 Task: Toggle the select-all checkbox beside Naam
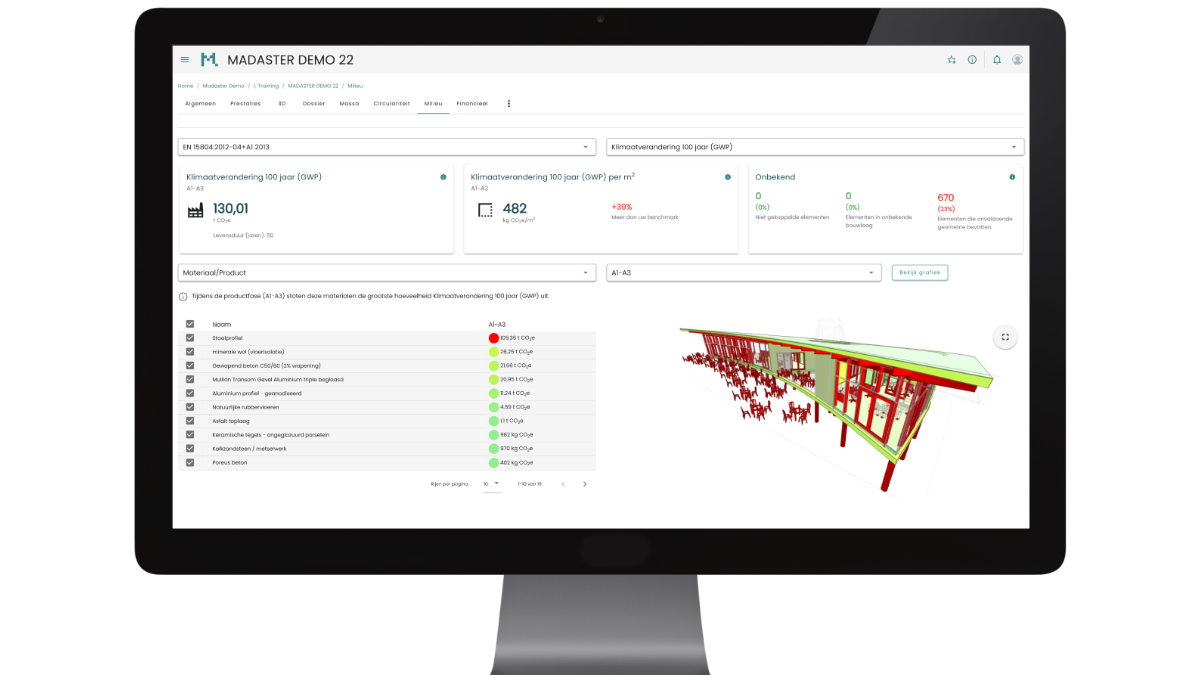pyautogui.click(x=190, y=324)
